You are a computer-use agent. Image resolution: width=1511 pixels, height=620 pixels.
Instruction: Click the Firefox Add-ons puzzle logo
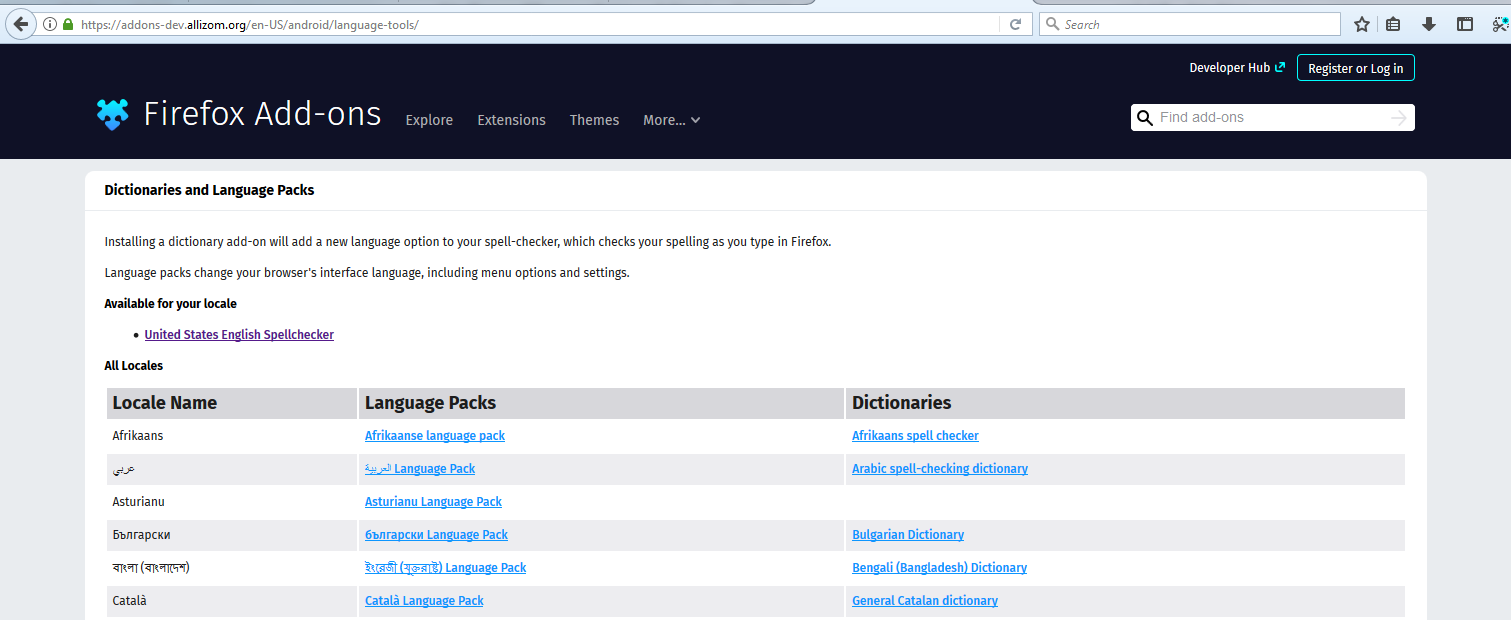pyautogui.click(x=113, y=114)
